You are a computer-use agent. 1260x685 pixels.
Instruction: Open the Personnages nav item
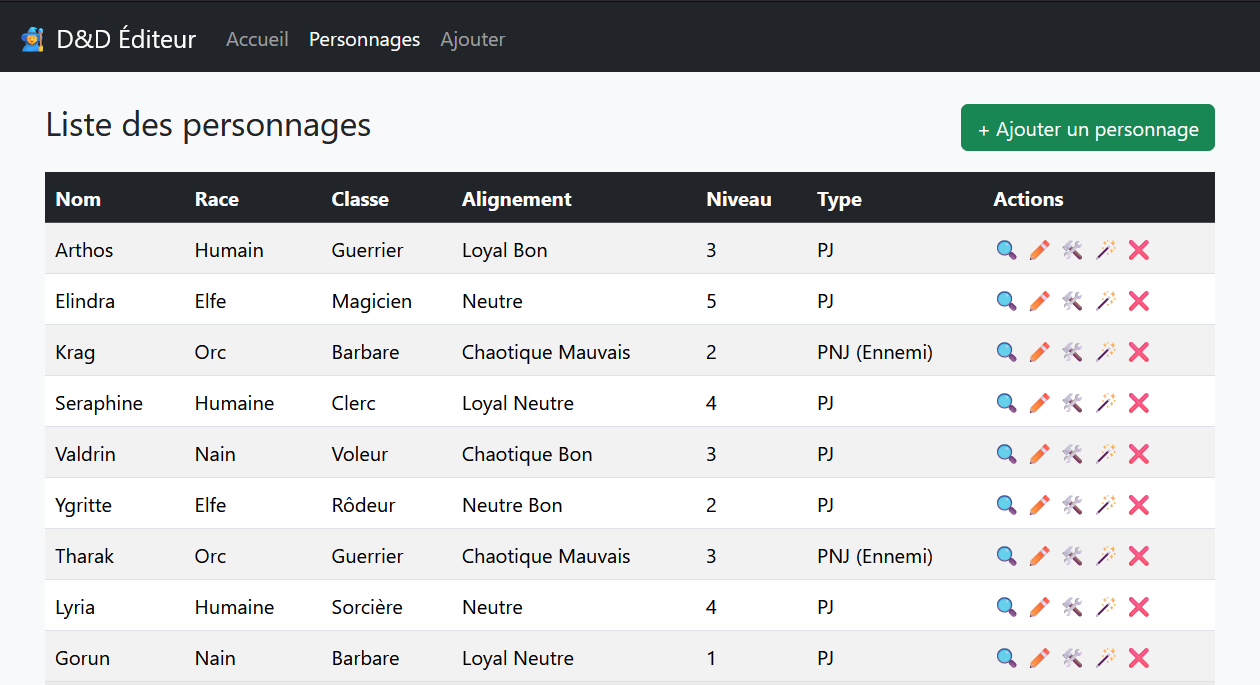[364, 39]
